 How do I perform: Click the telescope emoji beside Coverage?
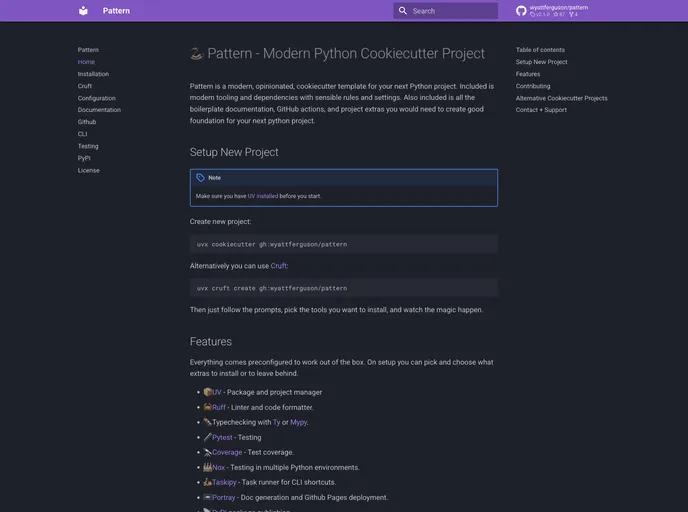click(x=208, y=452)
